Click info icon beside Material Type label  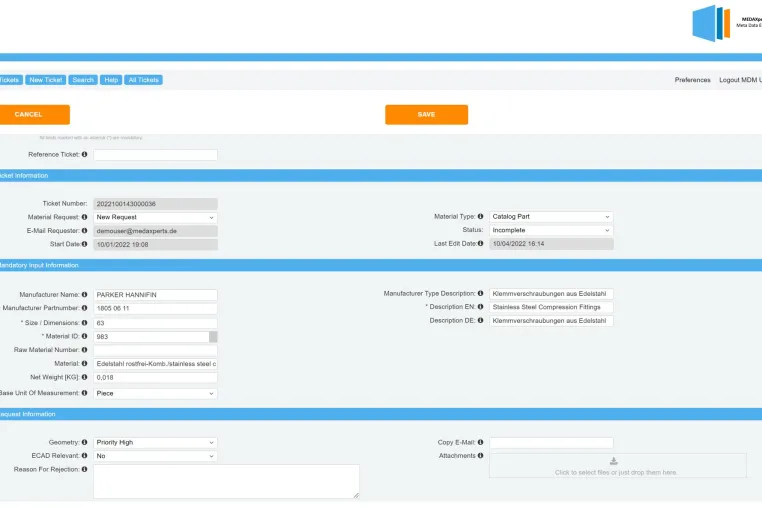click(480, 216)
